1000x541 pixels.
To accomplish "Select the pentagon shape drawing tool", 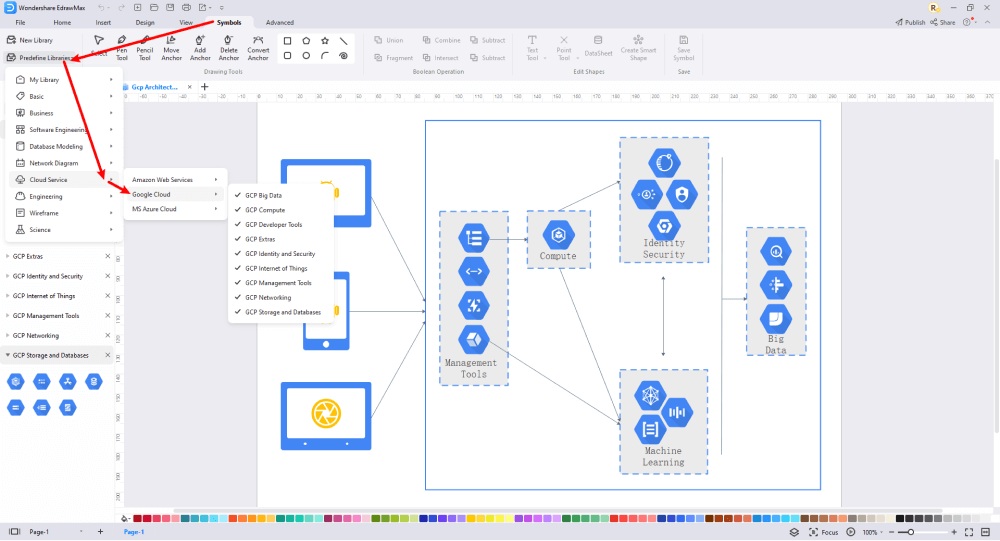I will click(306, 40).
